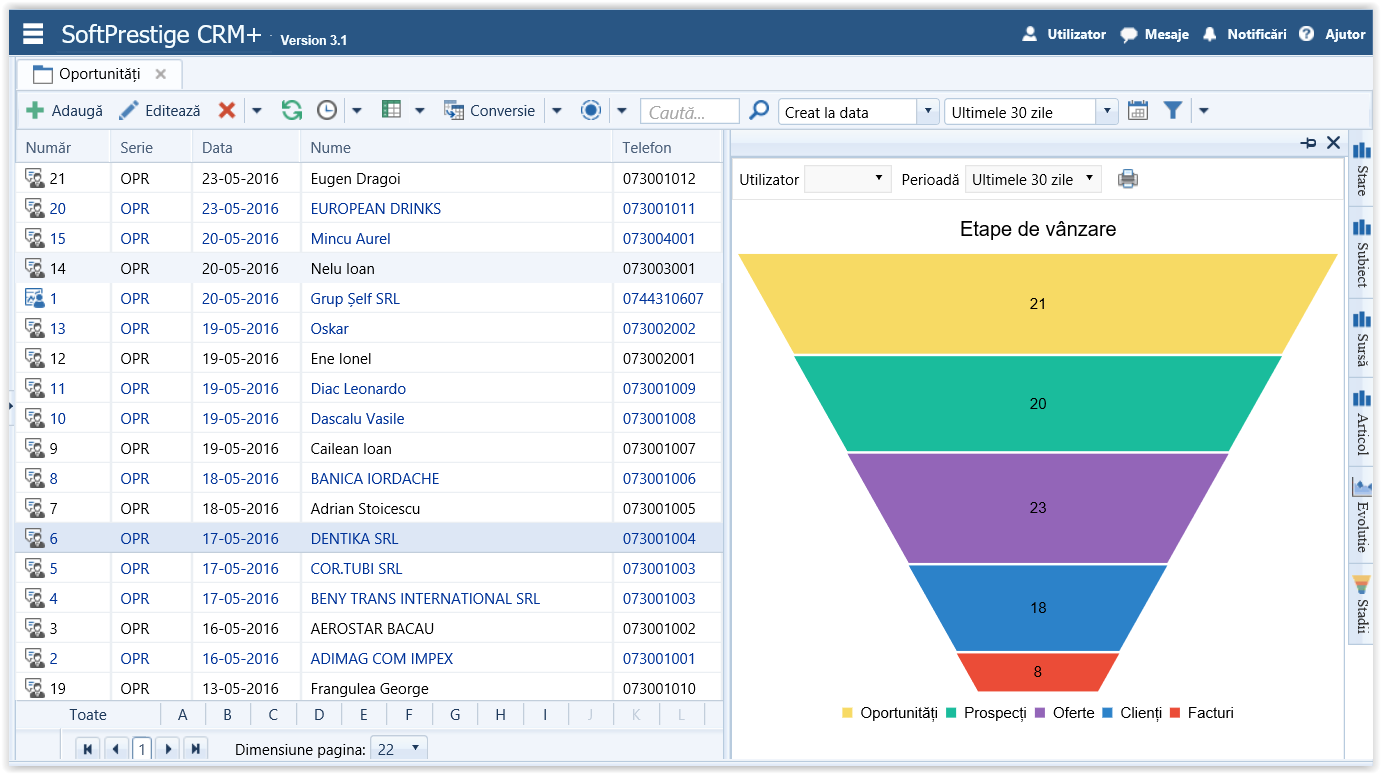Toggle Facturi legend item in chart

click(1201, 713)
